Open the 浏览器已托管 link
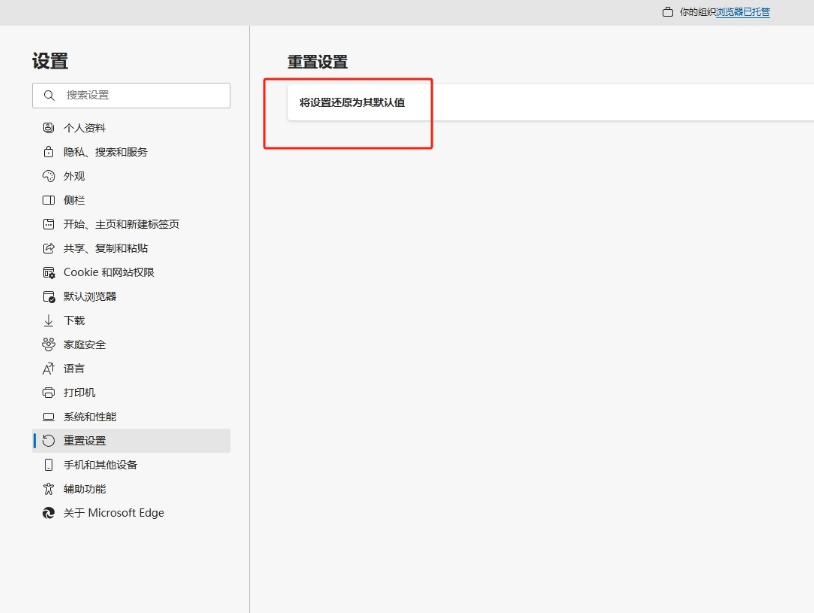814x613 pixels. pyautogui.click(x=743, y=12)
